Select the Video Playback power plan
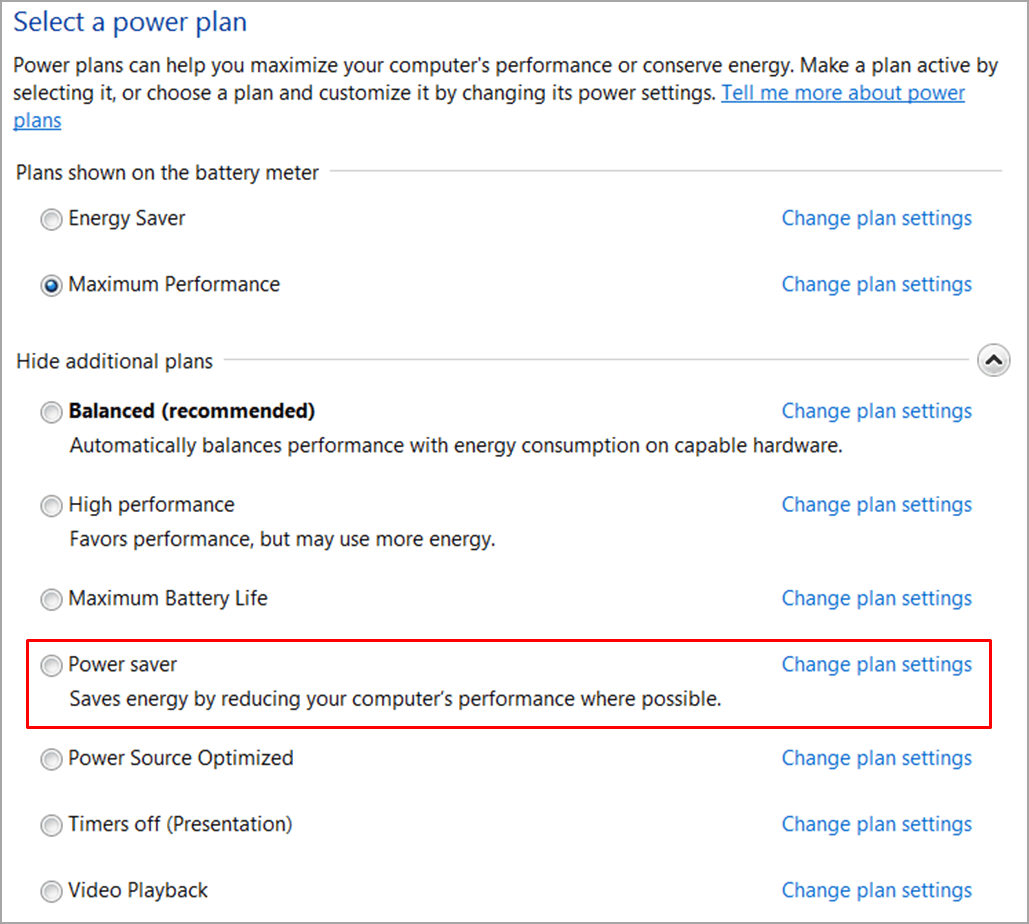The height and width of the screenshot is (924, 1029). (51, 892)
